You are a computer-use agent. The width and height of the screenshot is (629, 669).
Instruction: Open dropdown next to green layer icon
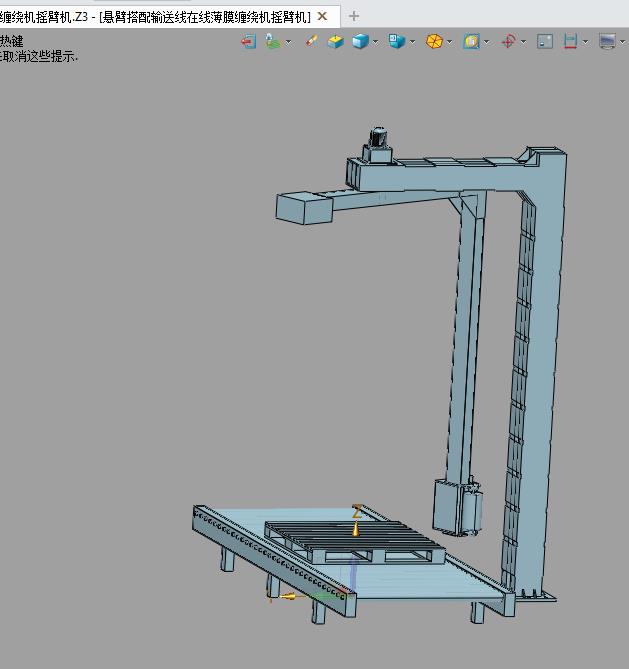(289, 42)
